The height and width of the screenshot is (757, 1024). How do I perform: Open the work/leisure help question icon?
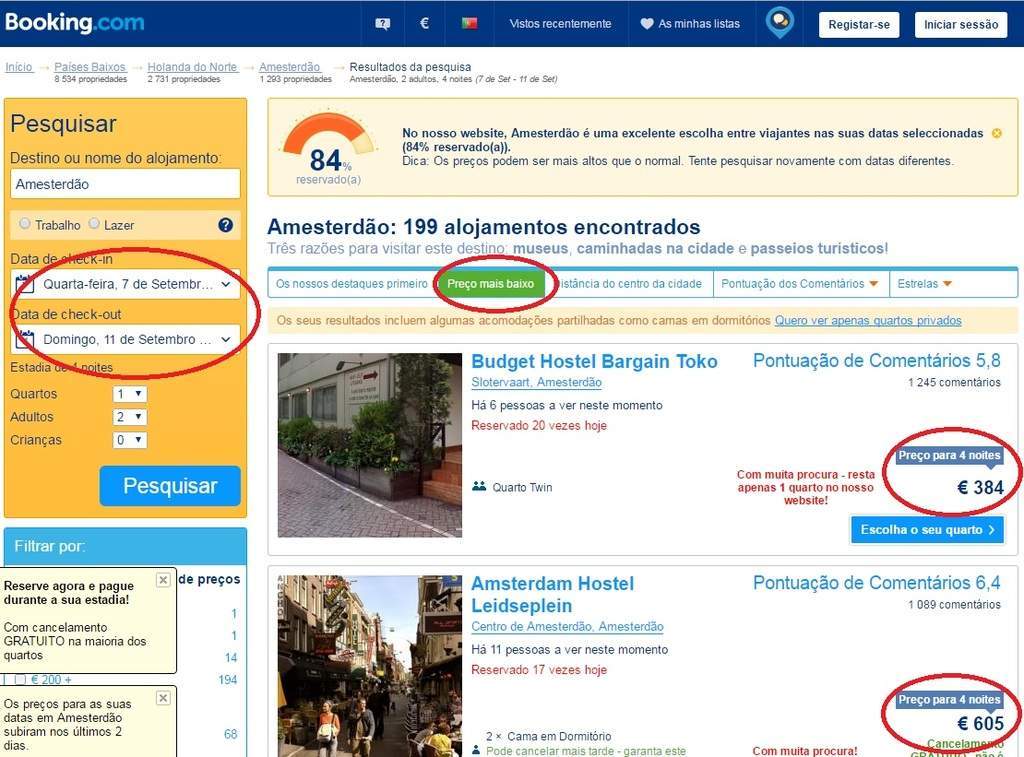tap(225, 225)
